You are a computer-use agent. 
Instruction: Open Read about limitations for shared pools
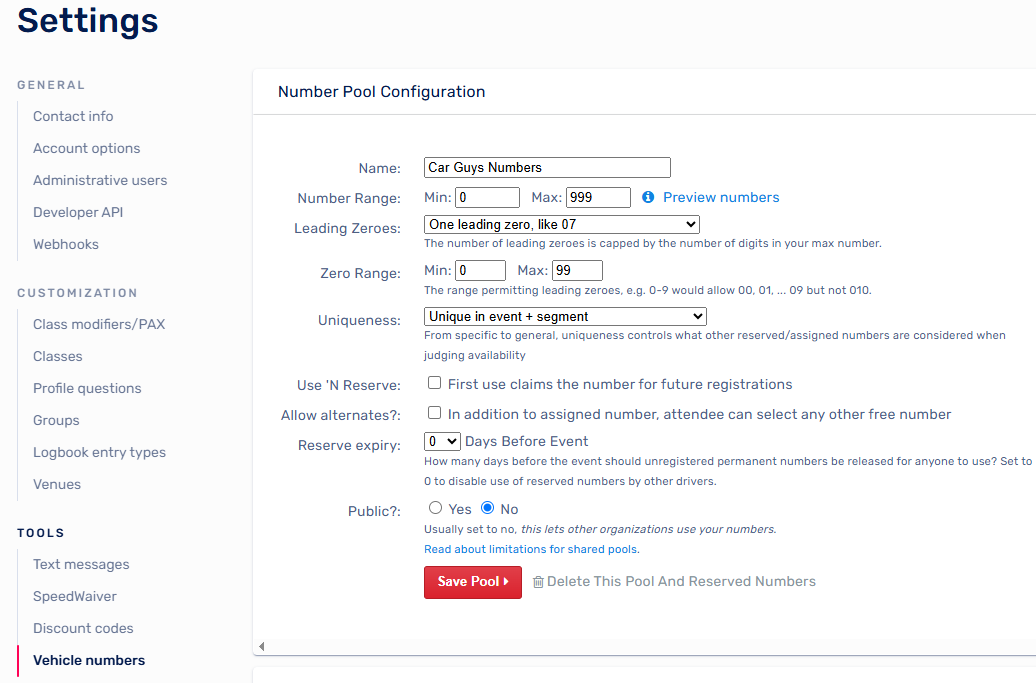point(532,549)
